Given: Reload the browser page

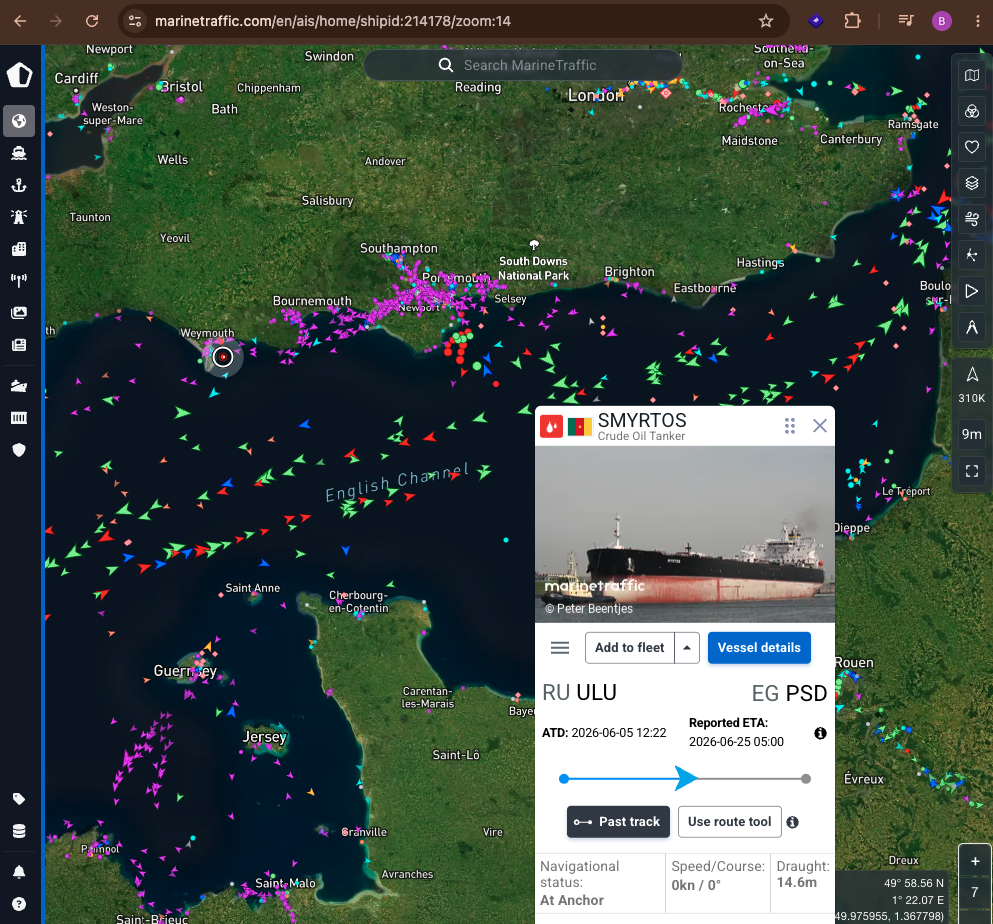Looking at the screenshot, I should tap(92, 21).
